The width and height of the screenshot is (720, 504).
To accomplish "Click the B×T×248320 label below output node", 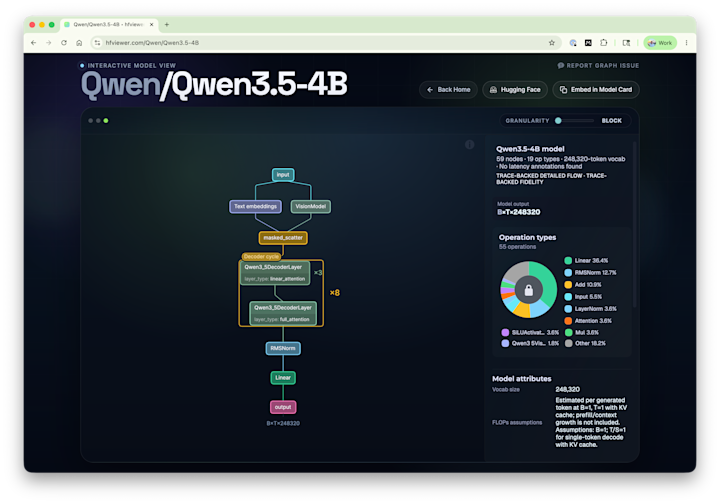I will 283,423.
